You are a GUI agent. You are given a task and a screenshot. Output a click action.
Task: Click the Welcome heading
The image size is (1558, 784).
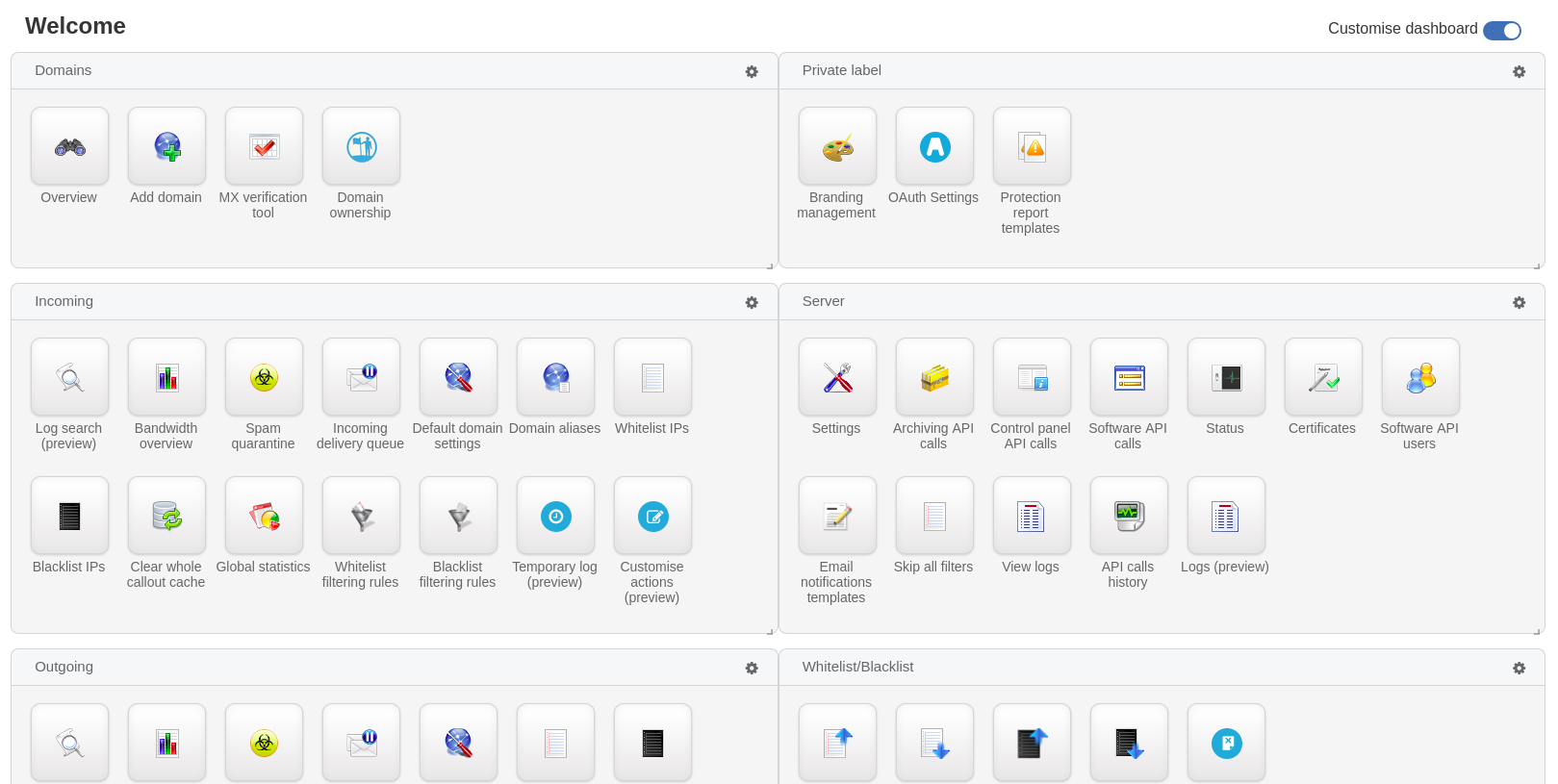75,26
